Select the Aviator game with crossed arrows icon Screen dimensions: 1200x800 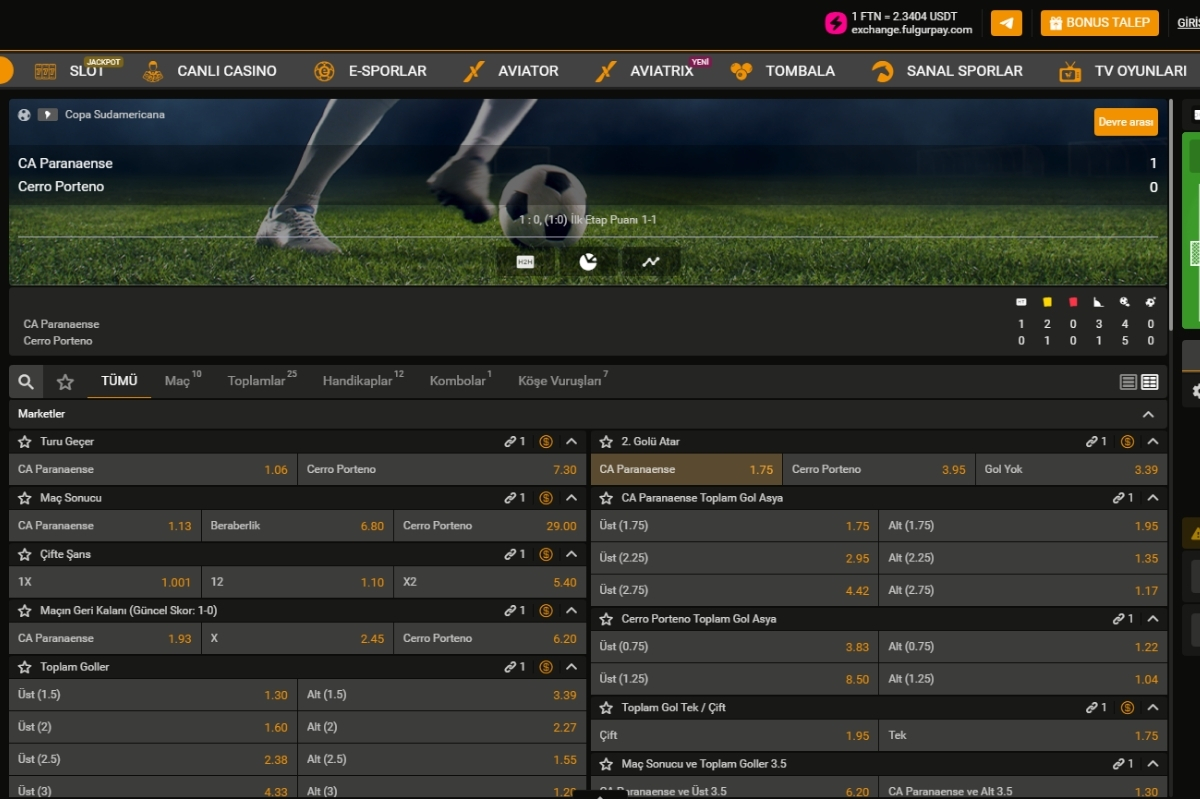point(472,70)
